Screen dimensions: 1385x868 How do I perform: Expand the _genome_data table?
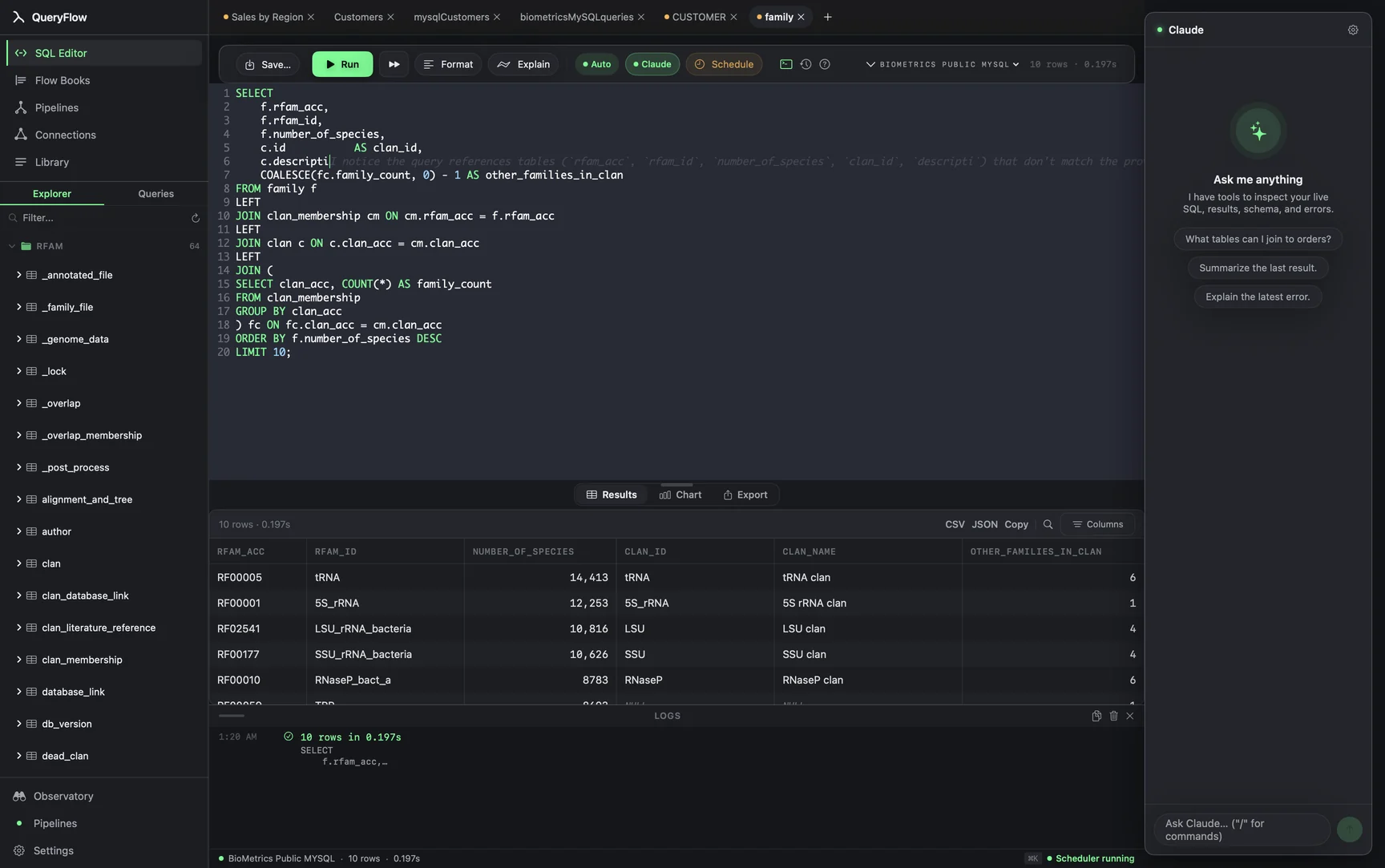coord(18,339)
